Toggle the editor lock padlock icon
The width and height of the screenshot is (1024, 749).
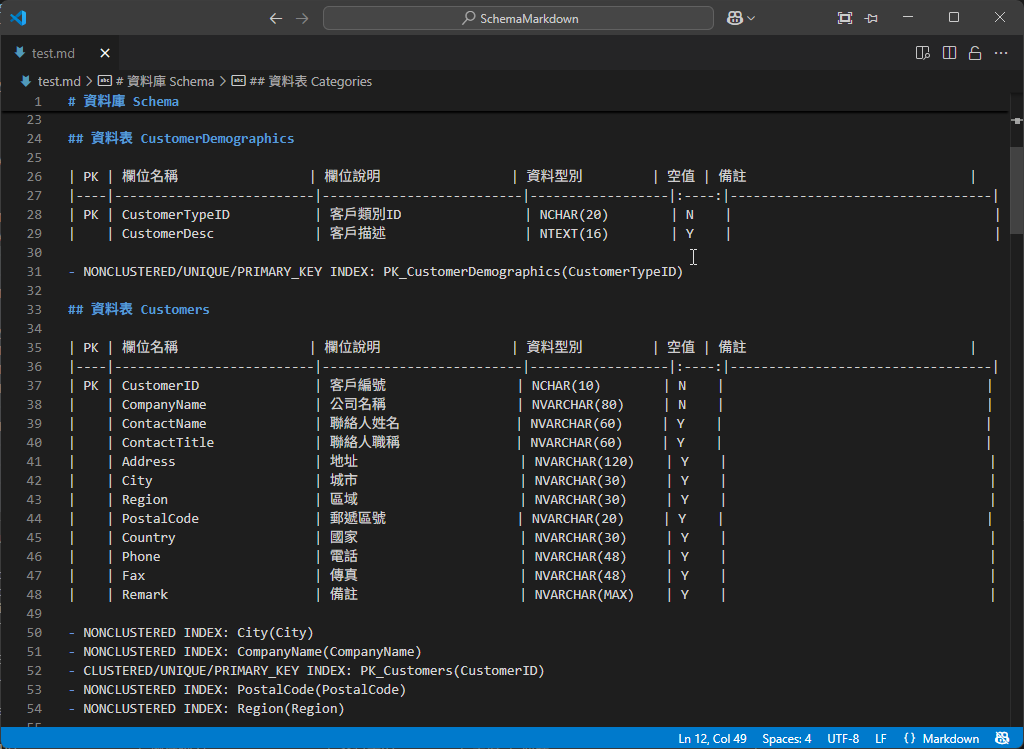[975, 53]
